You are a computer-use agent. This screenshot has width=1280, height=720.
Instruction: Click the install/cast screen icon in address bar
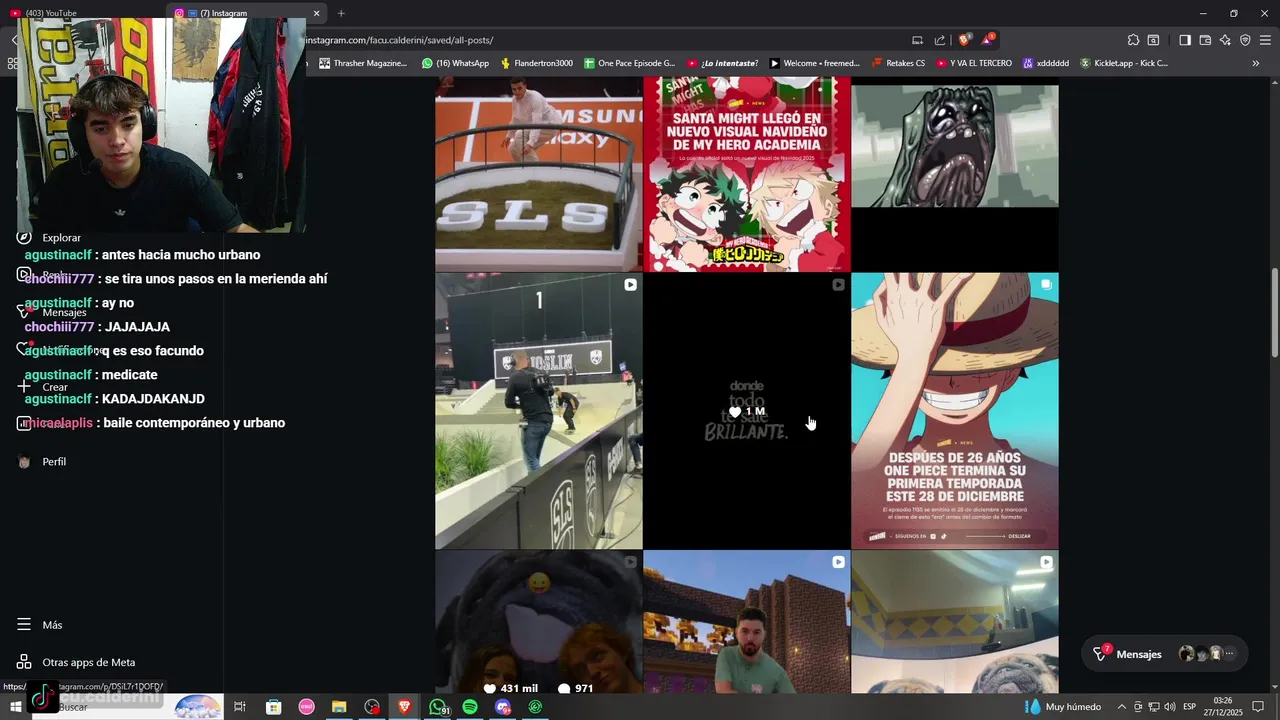click(x=917, y=40)
